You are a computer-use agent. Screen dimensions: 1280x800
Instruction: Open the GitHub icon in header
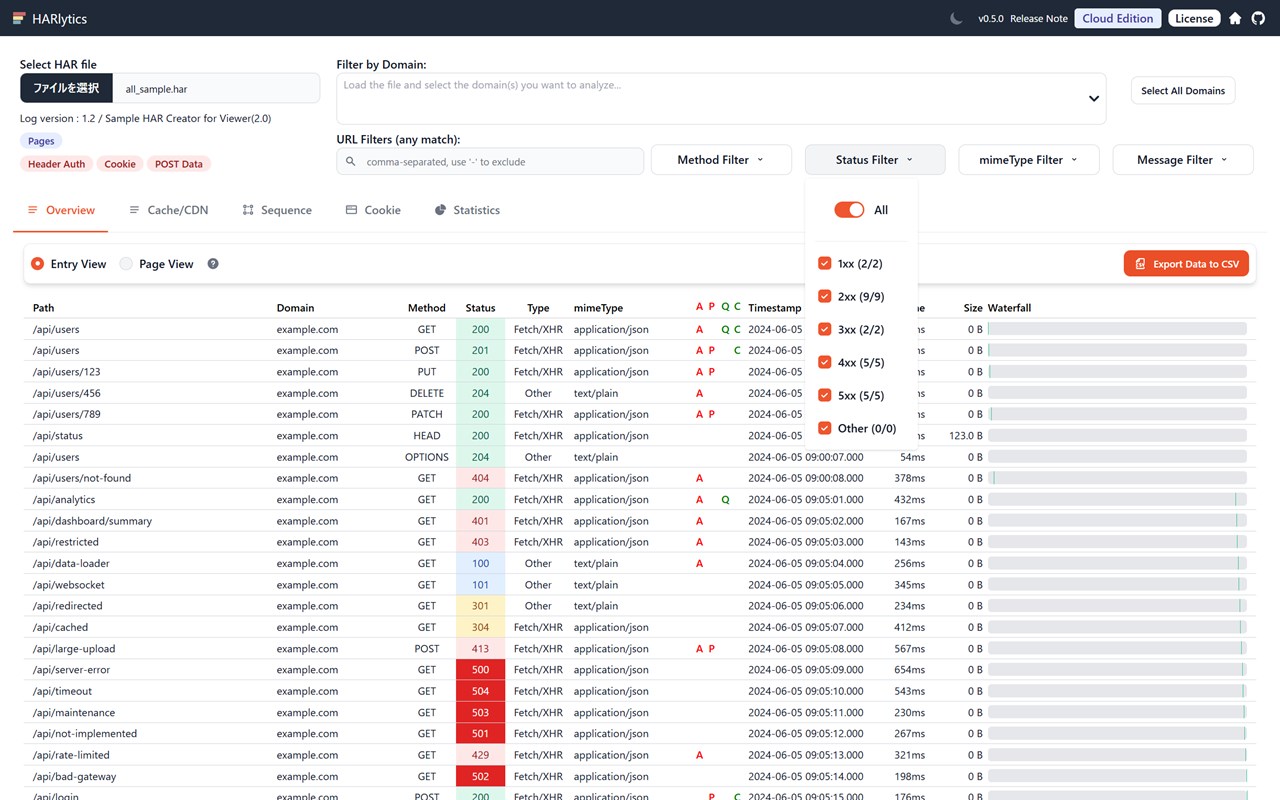pyautogui.click(x=1258, y=18)
